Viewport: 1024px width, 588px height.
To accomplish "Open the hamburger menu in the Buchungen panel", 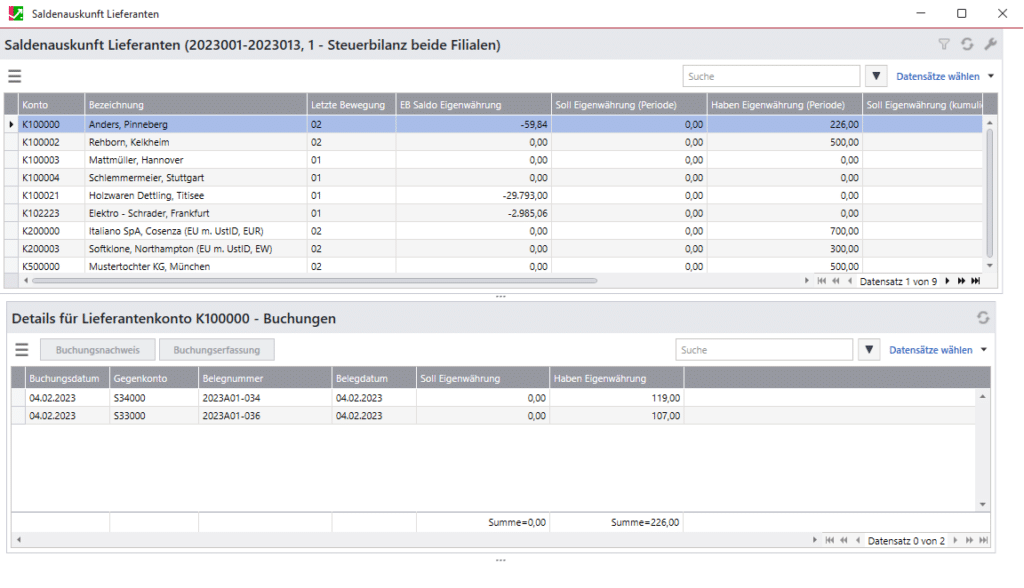I will tap(22, 350).
